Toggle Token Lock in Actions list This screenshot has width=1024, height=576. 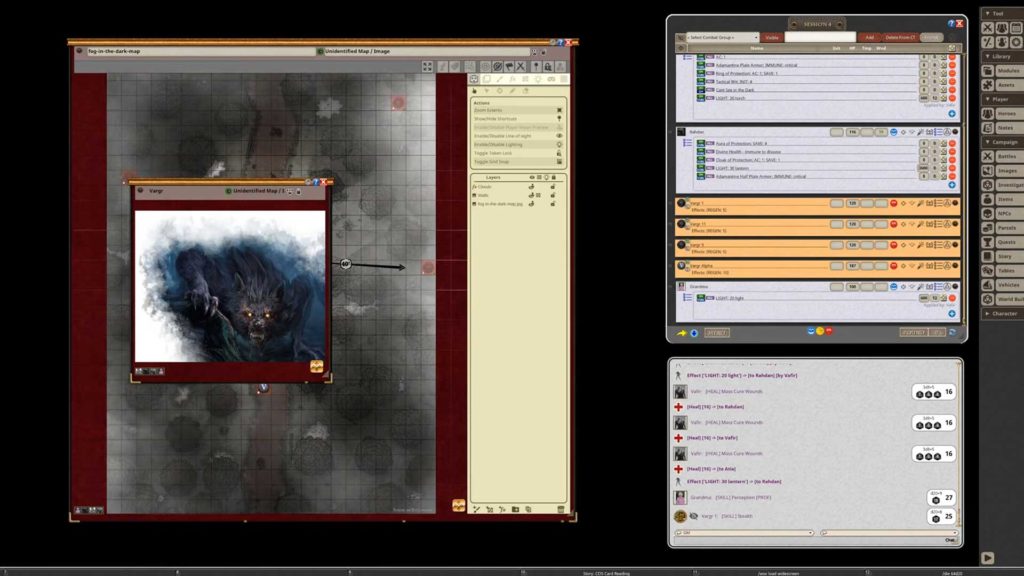click(517, 153)
